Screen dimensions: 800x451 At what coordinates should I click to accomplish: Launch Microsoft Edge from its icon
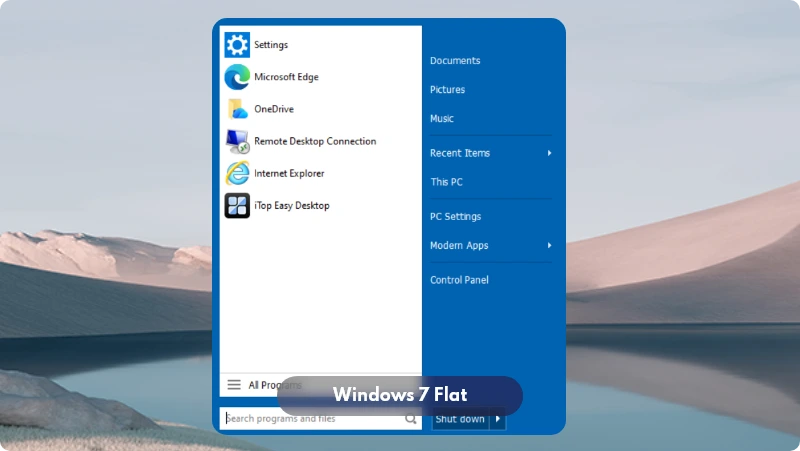237,77
